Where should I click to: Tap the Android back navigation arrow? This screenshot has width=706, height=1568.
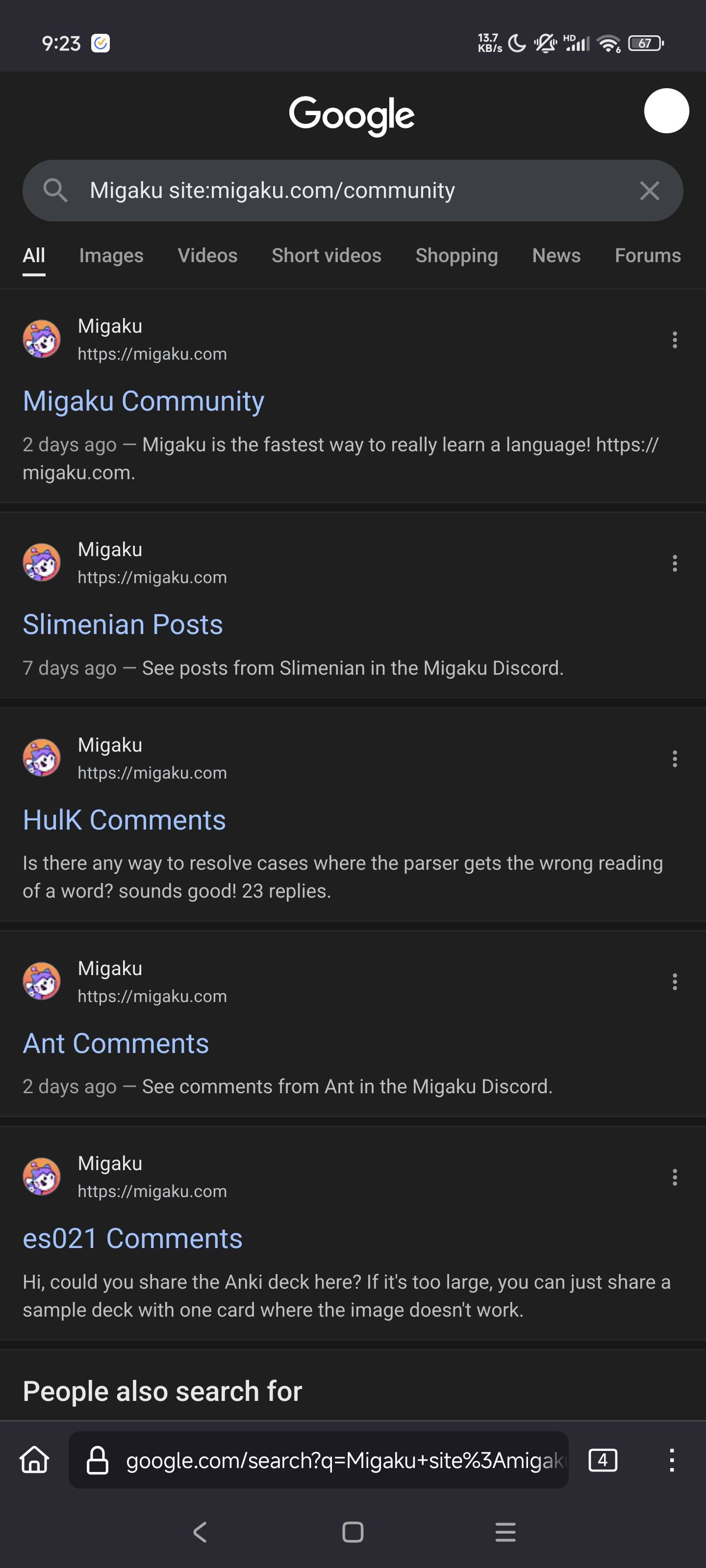(200, 1531)
